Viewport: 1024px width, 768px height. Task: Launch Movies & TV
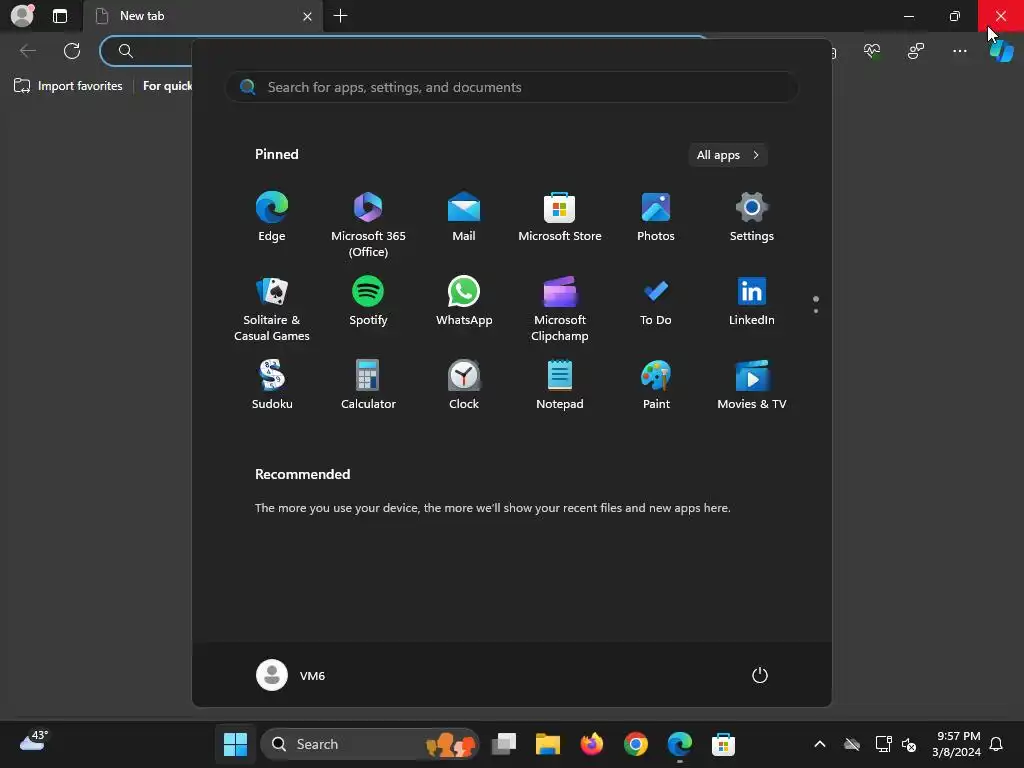[752, 385]
